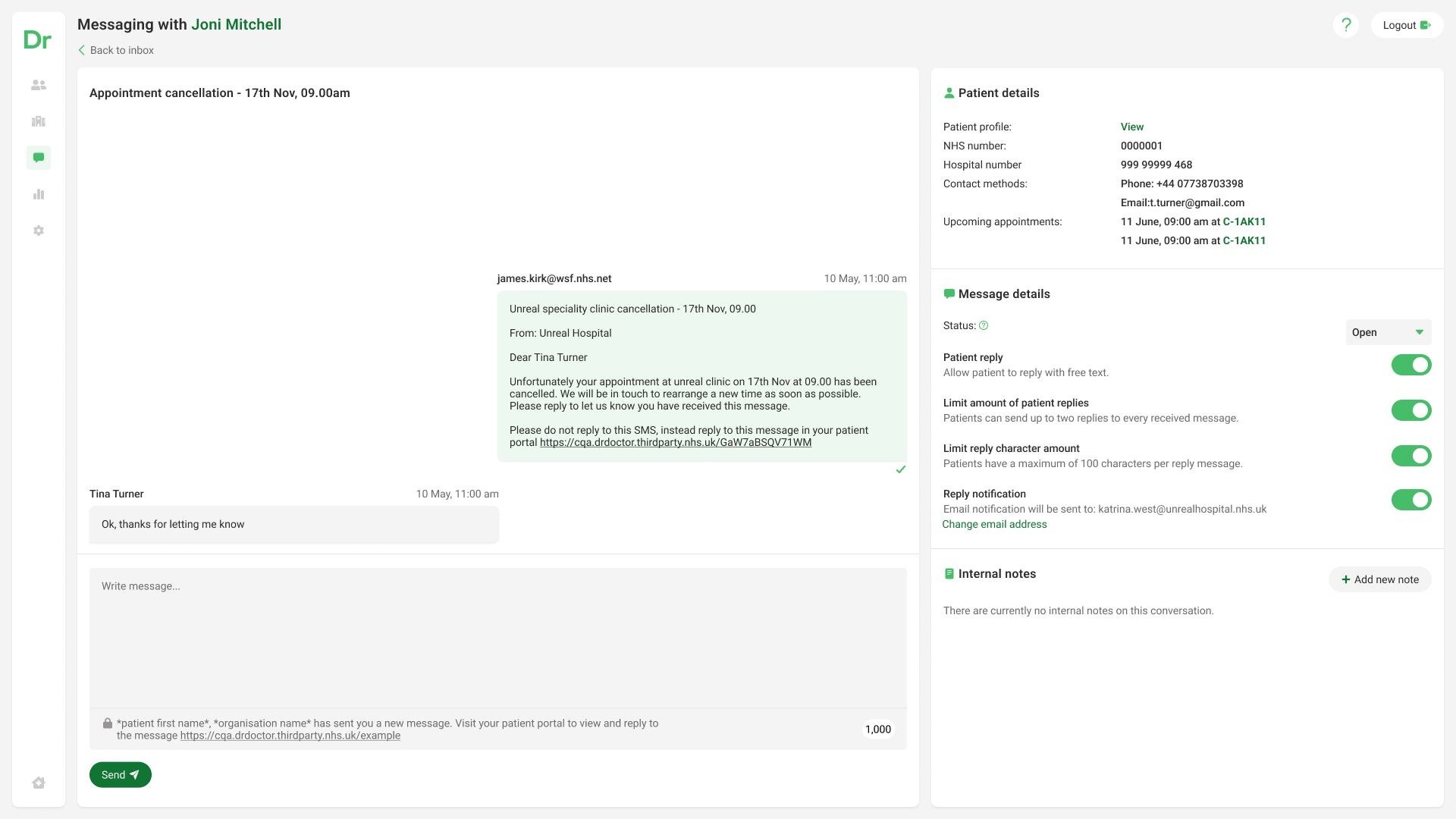Click the Dr logo in sidebar

[x=37, y=39]
